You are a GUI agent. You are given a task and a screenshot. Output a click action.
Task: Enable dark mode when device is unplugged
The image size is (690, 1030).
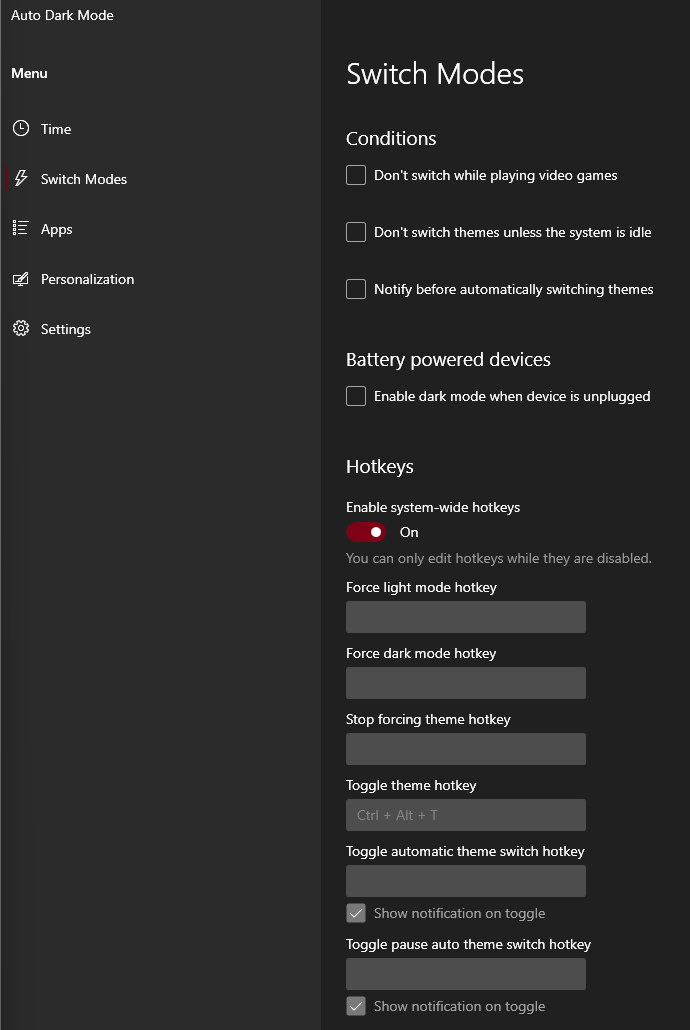356,396
